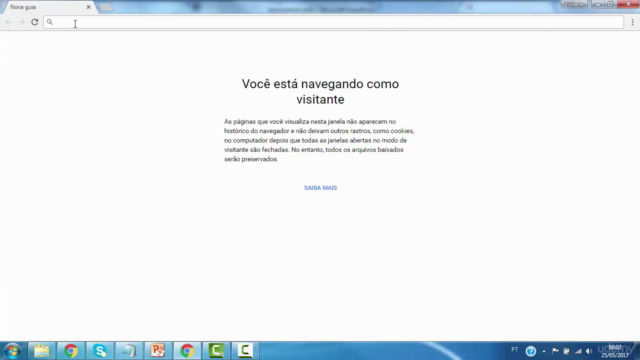Open PowerPoint from the taskbar

point(158,351)
